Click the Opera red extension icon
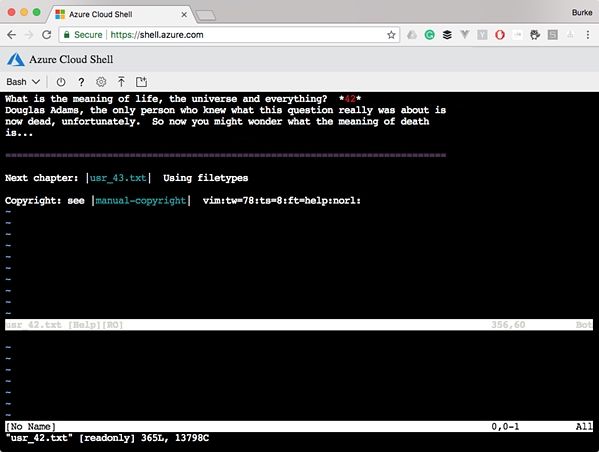599x452 pixels. (500, 35)
